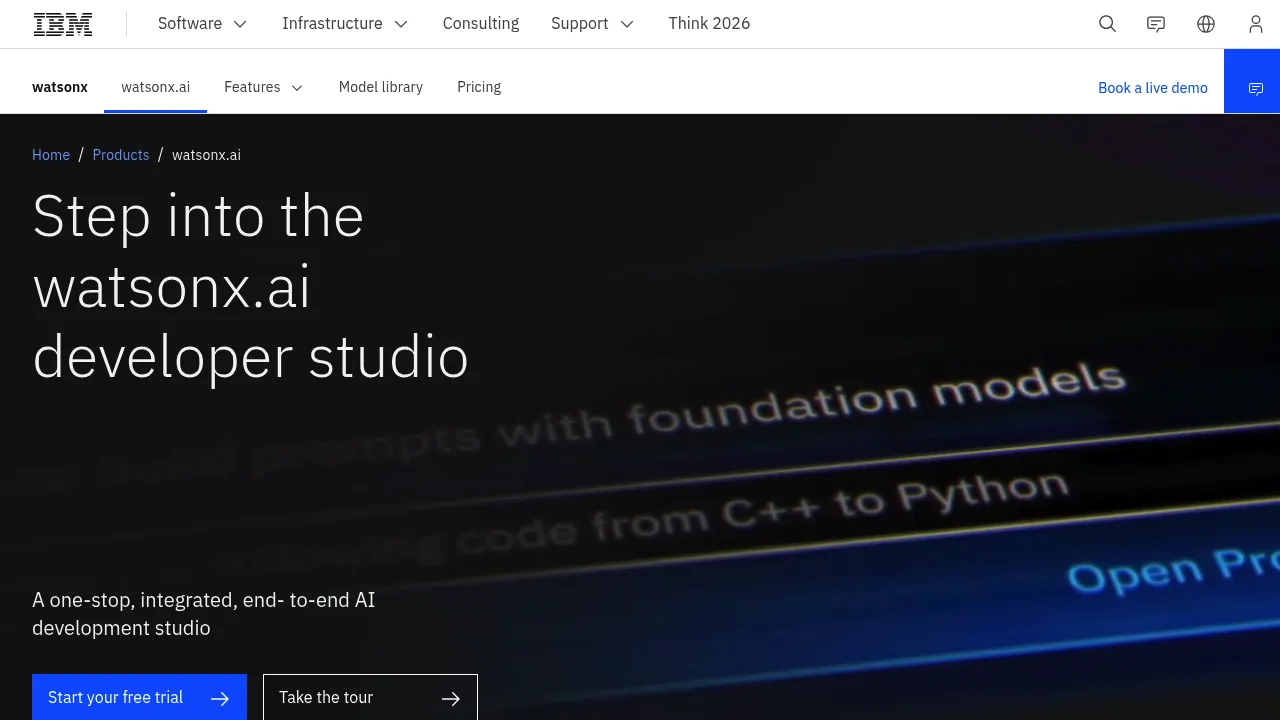This screenshot has width=1280, height=720.
Task: Open the Products breadcrumb link
Action: click(121, 155)
